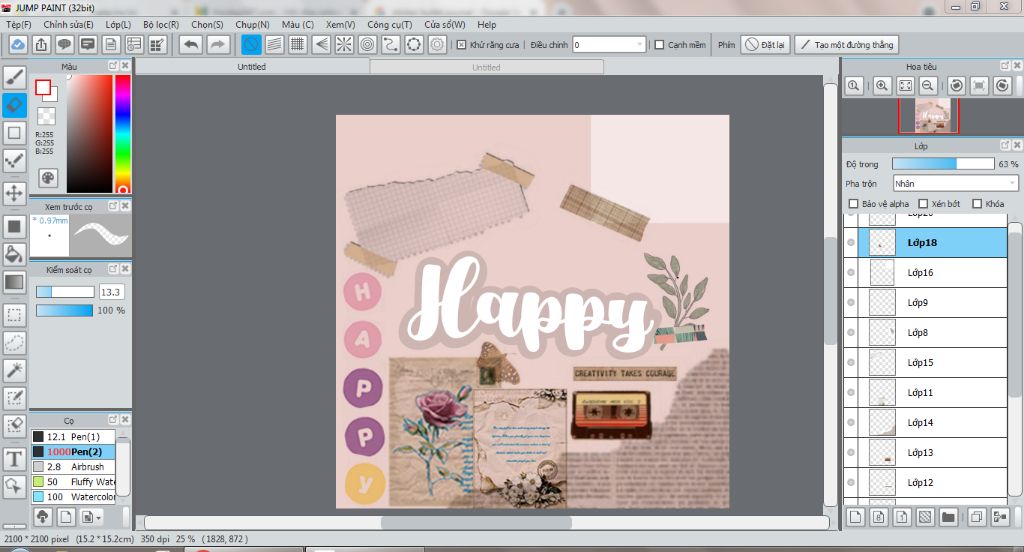Enable vanishing point snap
Viewport: 1024px width, 552px height.
tap(321, 44)
